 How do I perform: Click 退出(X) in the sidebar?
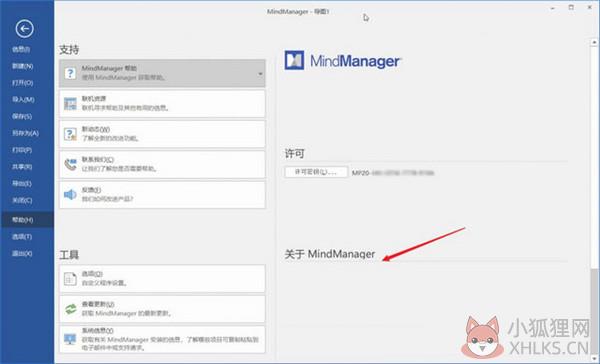(22, 253)
